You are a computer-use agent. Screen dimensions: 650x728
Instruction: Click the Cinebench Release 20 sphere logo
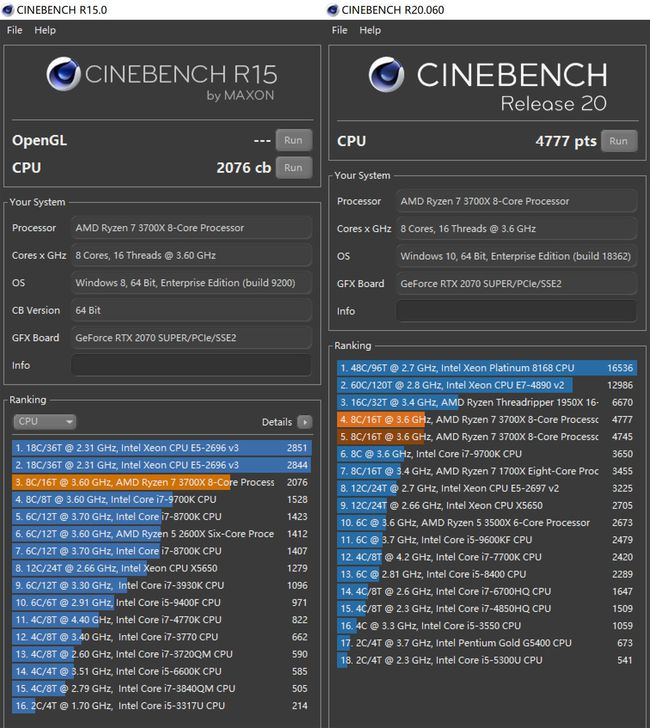point(386,74)
